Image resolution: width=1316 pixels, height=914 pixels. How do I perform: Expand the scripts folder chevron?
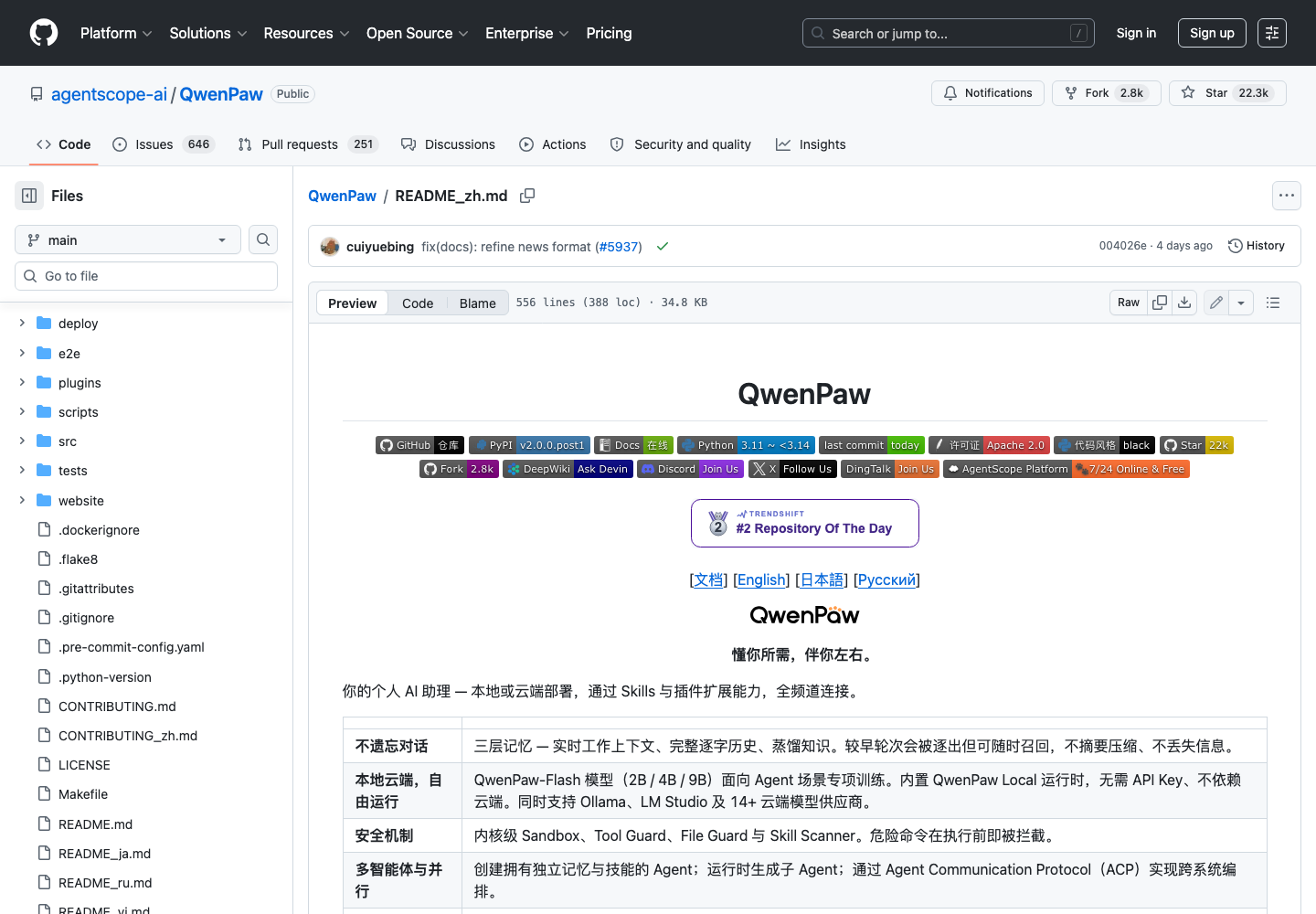[x=22, y=411]
